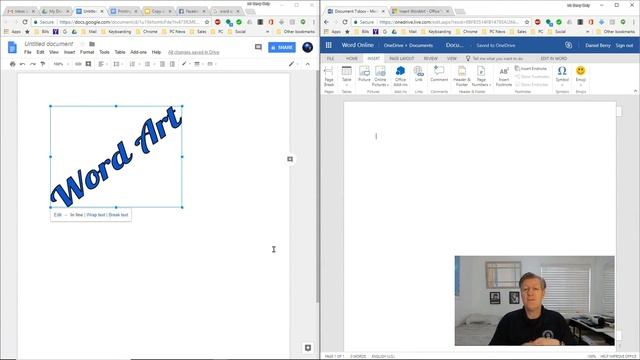Click the All changes saved in Drive link
Screen dimensions: 640x360
coord(194,52)
